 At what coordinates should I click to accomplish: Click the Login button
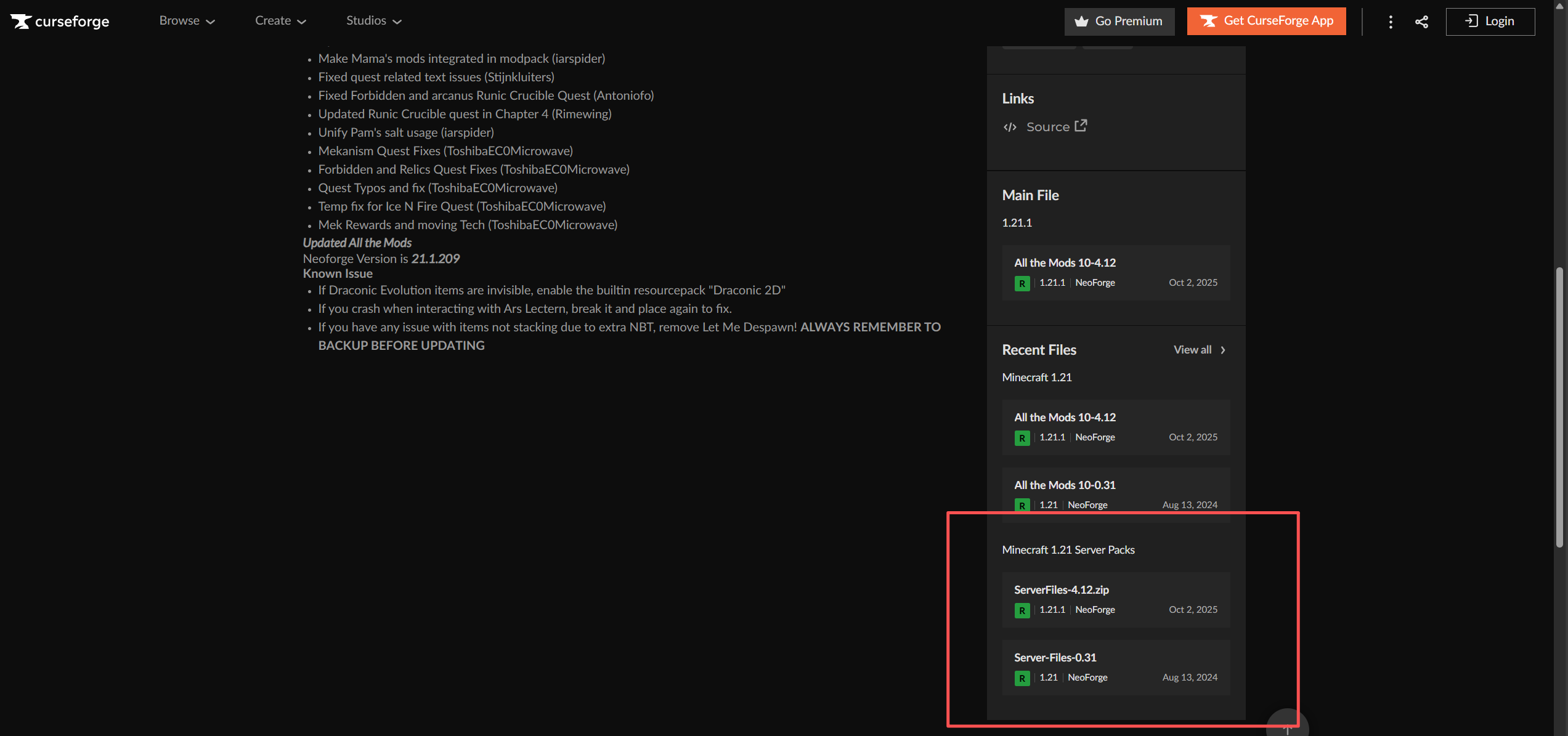(1490, 22)
